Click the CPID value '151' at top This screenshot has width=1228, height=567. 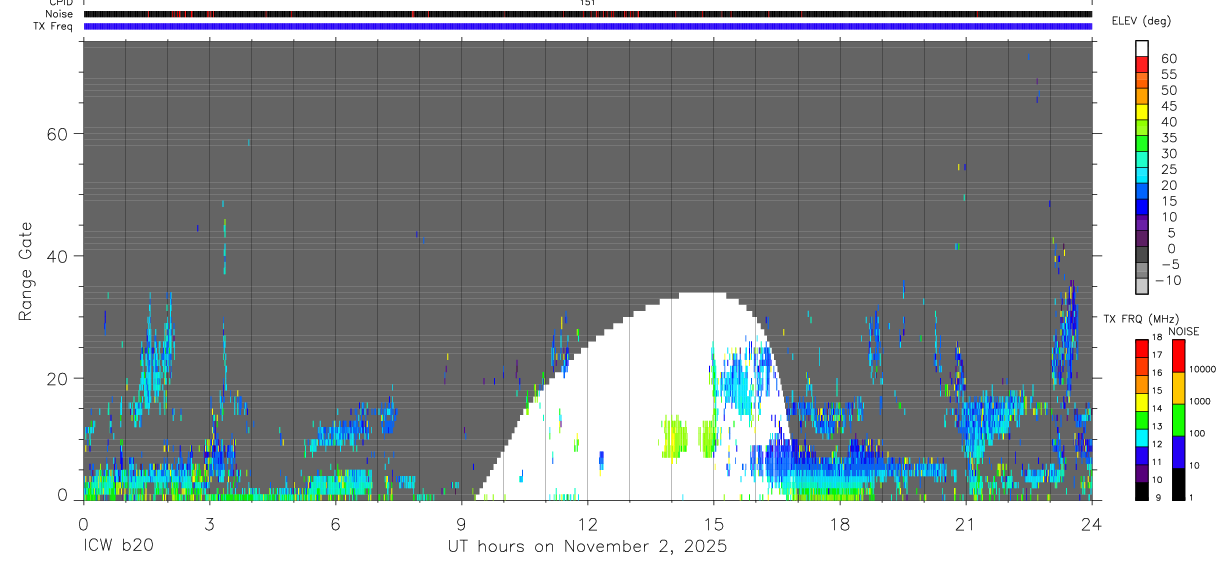[587, 3]
